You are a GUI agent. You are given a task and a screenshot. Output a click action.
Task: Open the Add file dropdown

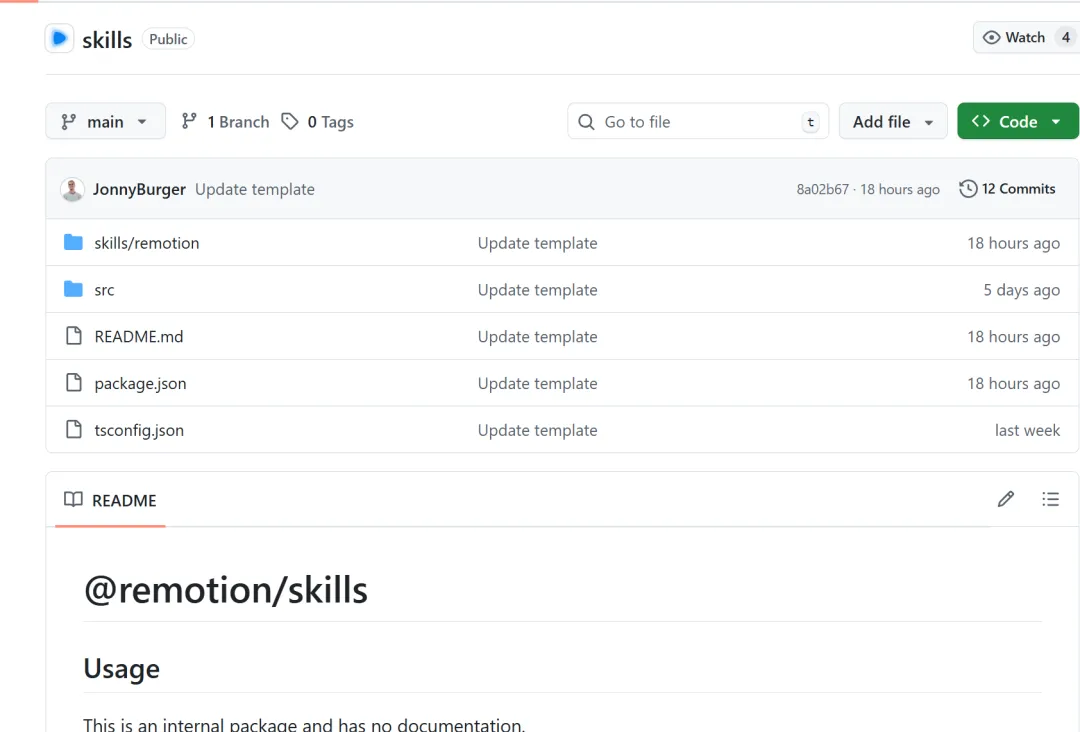pyautogui.click(x=893, y=121)
